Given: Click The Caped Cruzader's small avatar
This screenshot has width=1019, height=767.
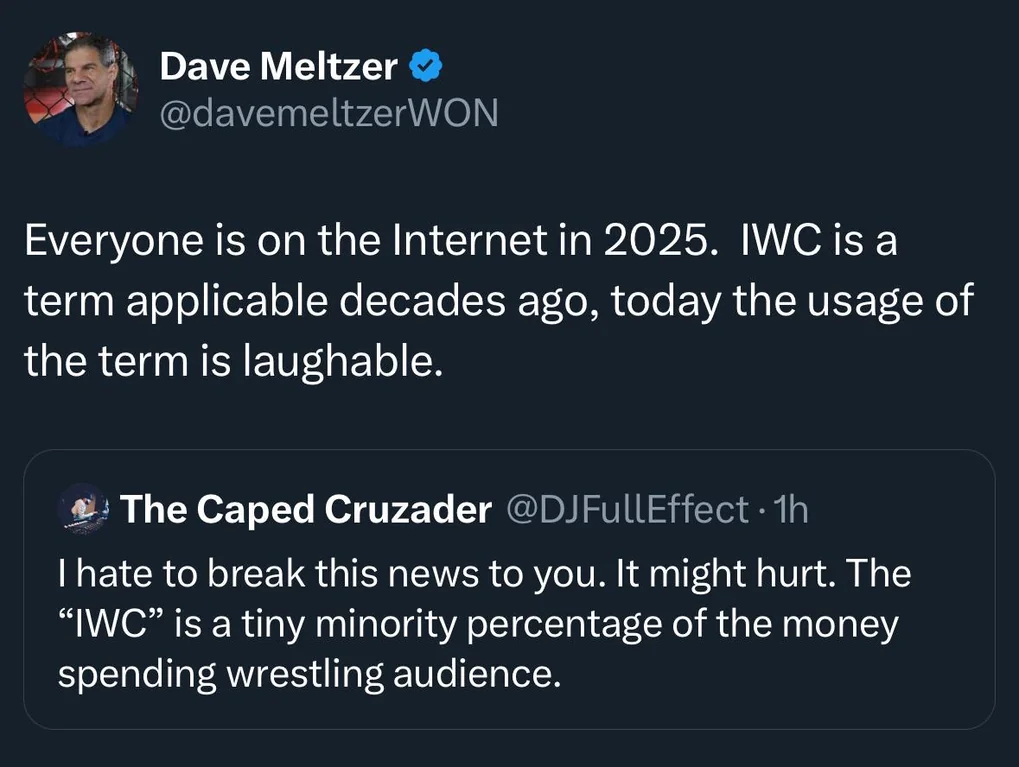Looking at the screenshot, I should pyautogui.click(x=83, y=508).
